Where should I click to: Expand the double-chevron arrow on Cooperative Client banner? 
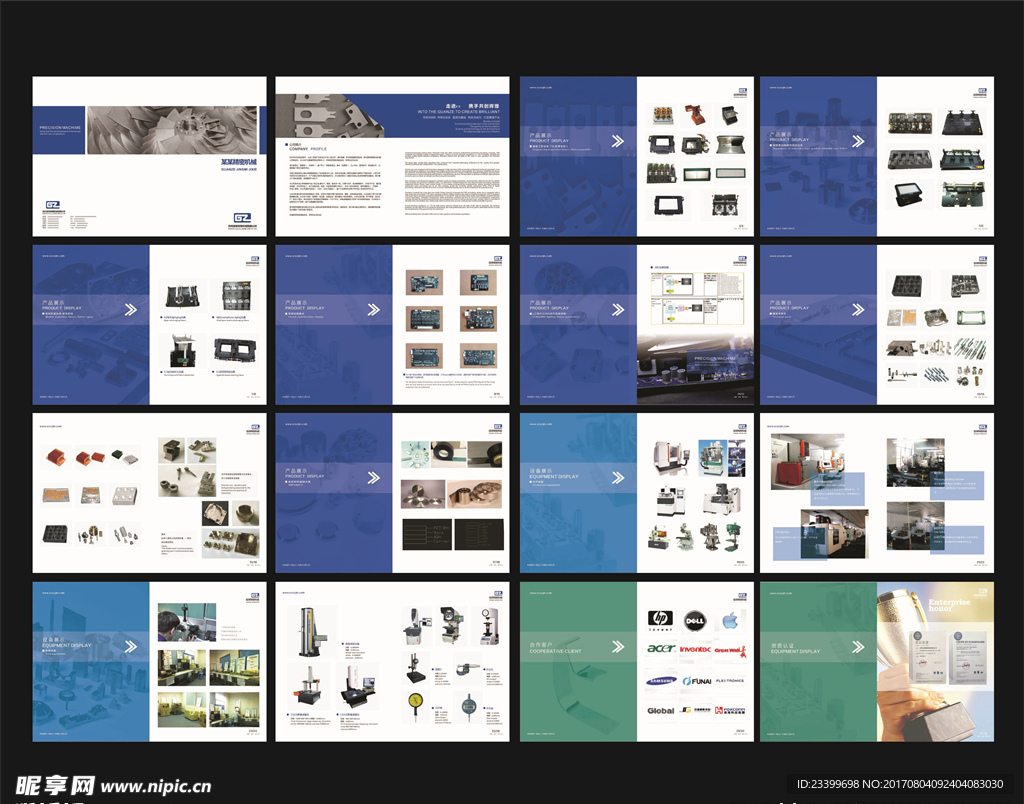617,647
